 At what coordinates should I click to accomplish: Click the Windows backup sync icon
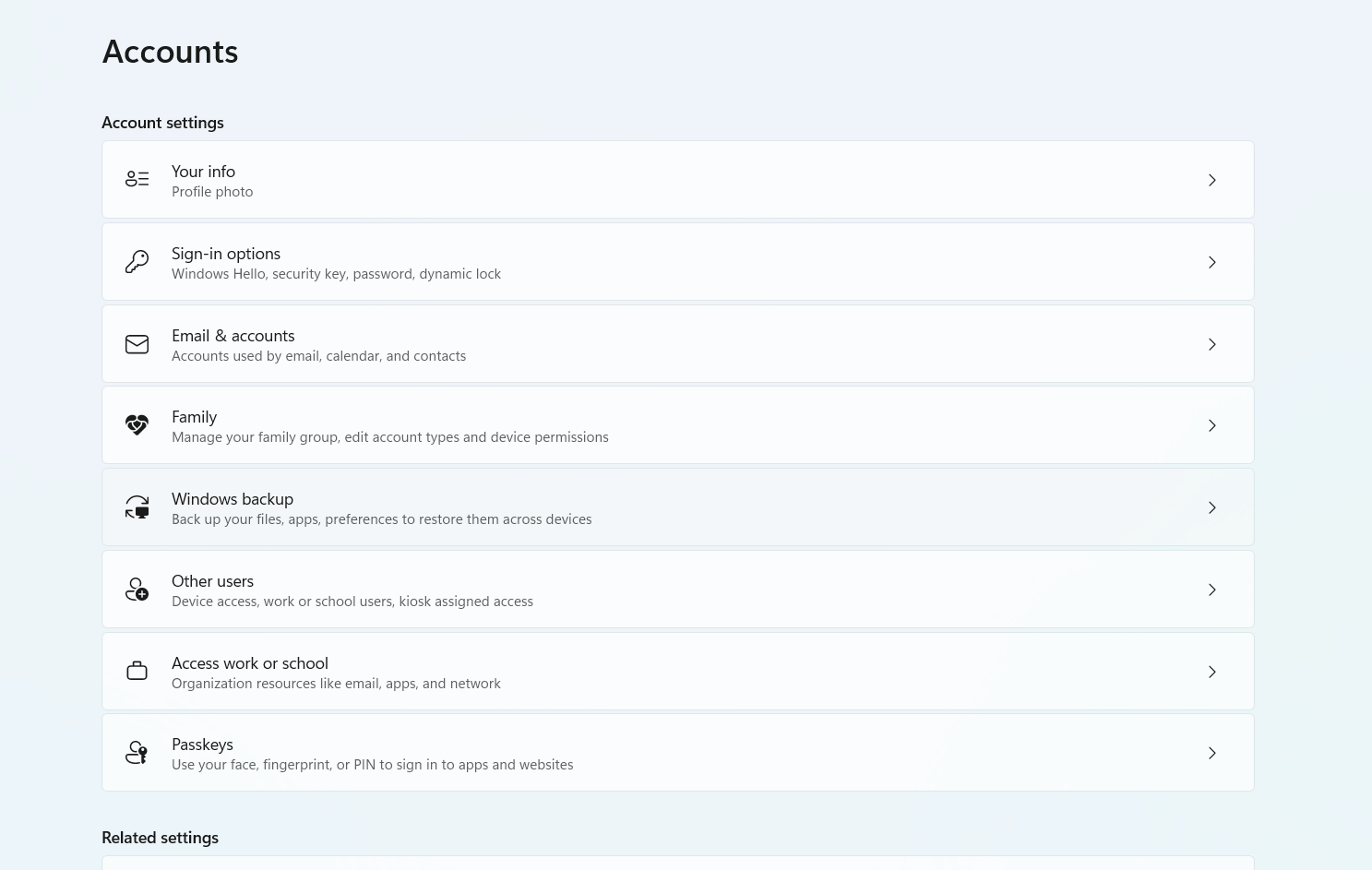click(137, 507)
